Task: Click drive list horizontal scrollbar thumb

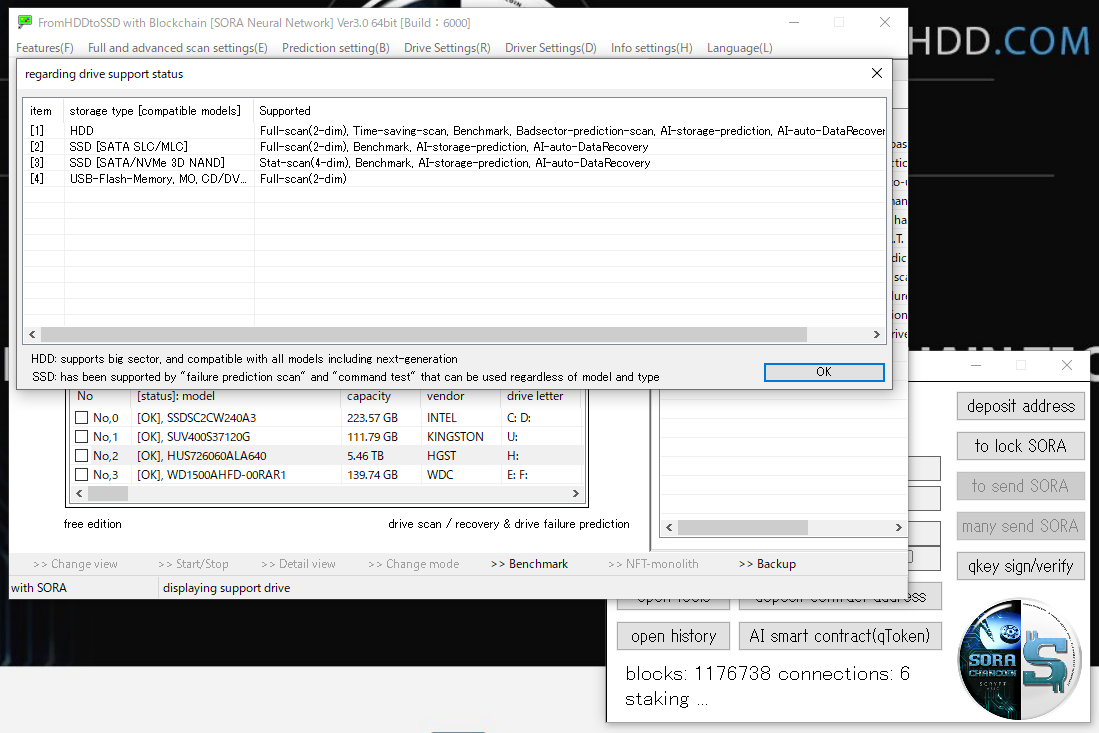Action: tap(108, 494)
